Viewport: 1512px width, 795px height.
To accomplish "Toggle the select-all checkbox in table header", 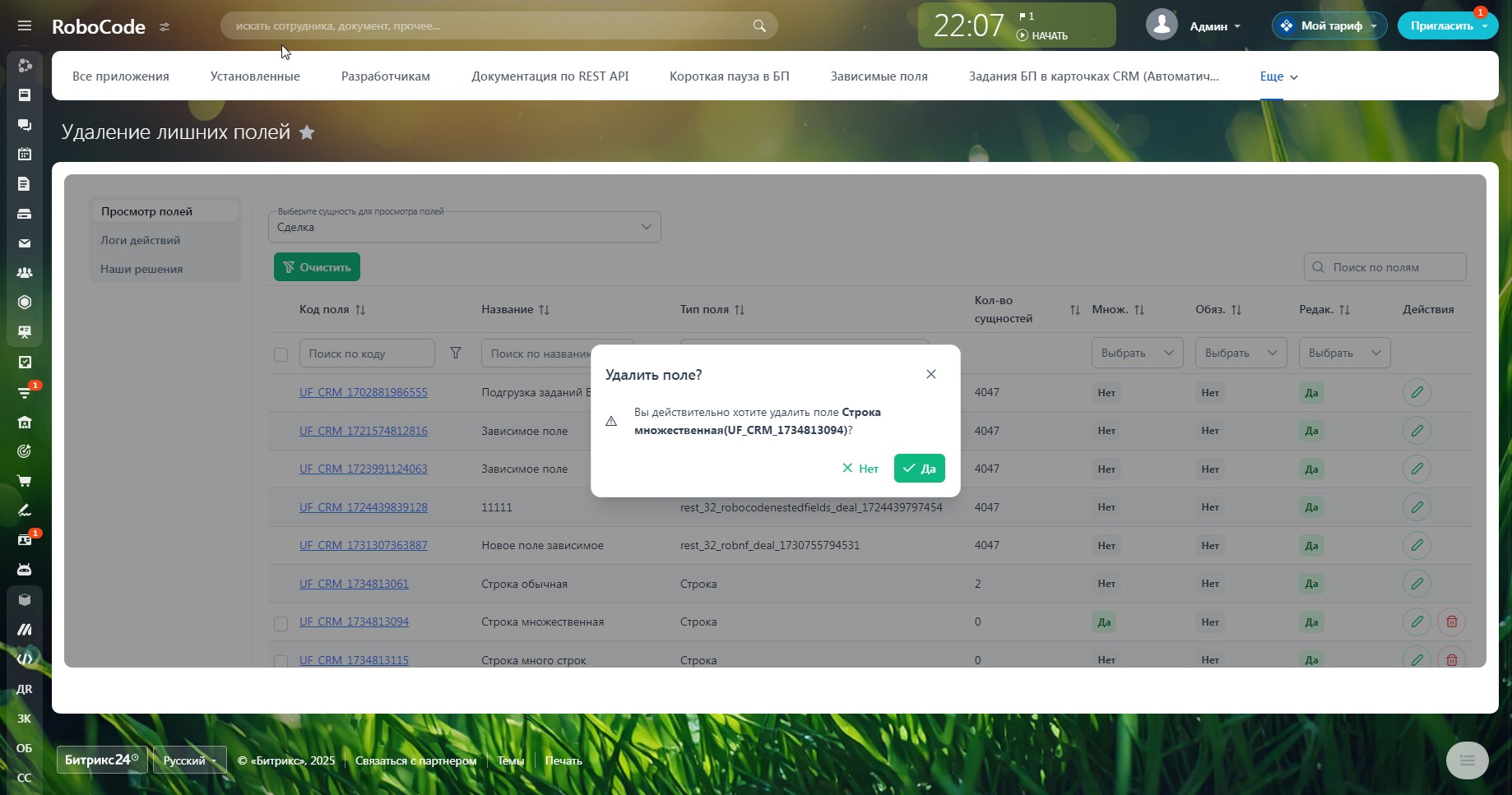I will click(x=281, y=354).
